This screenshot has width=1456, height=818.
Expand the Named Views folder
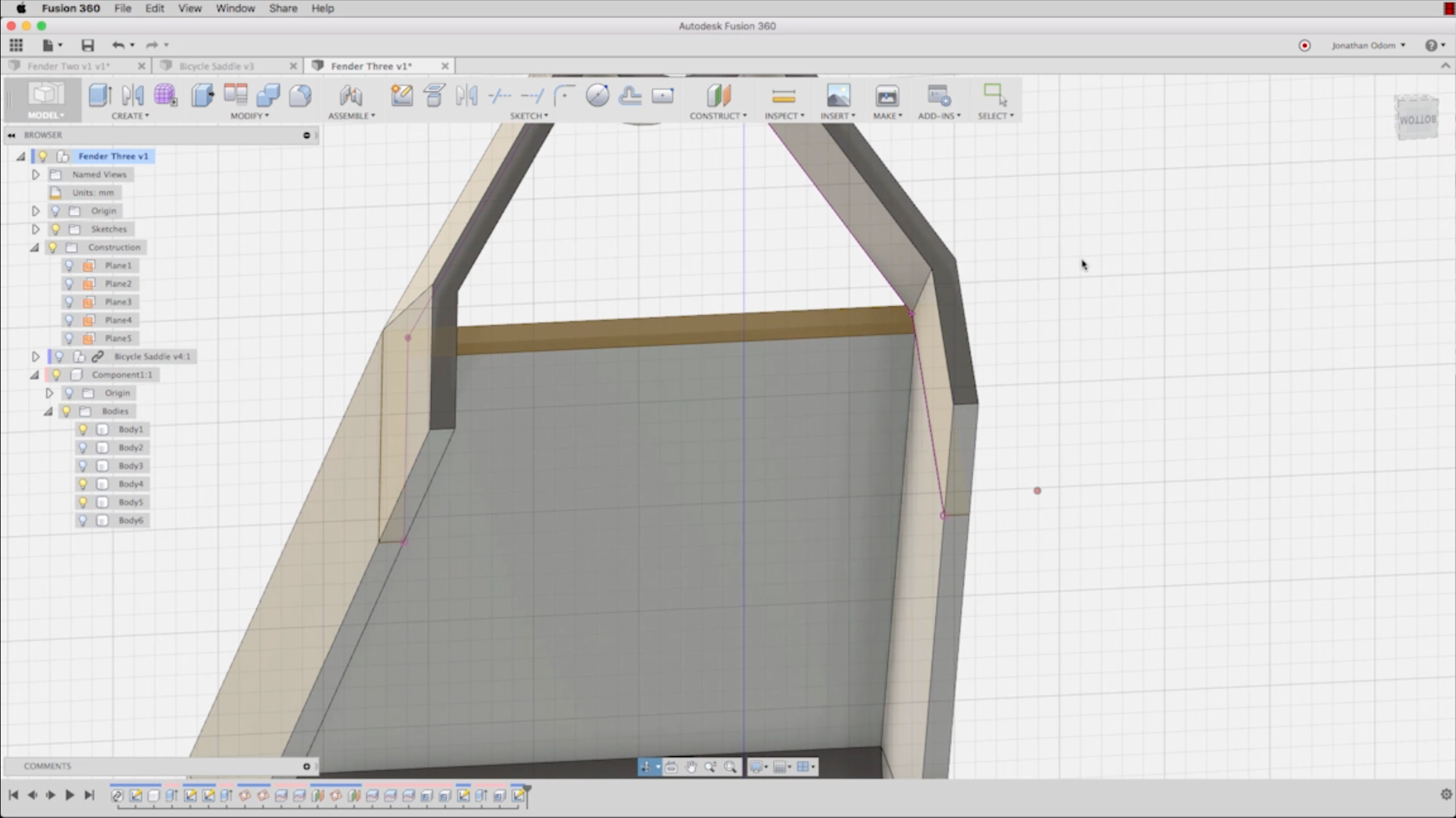pos(35,174)
